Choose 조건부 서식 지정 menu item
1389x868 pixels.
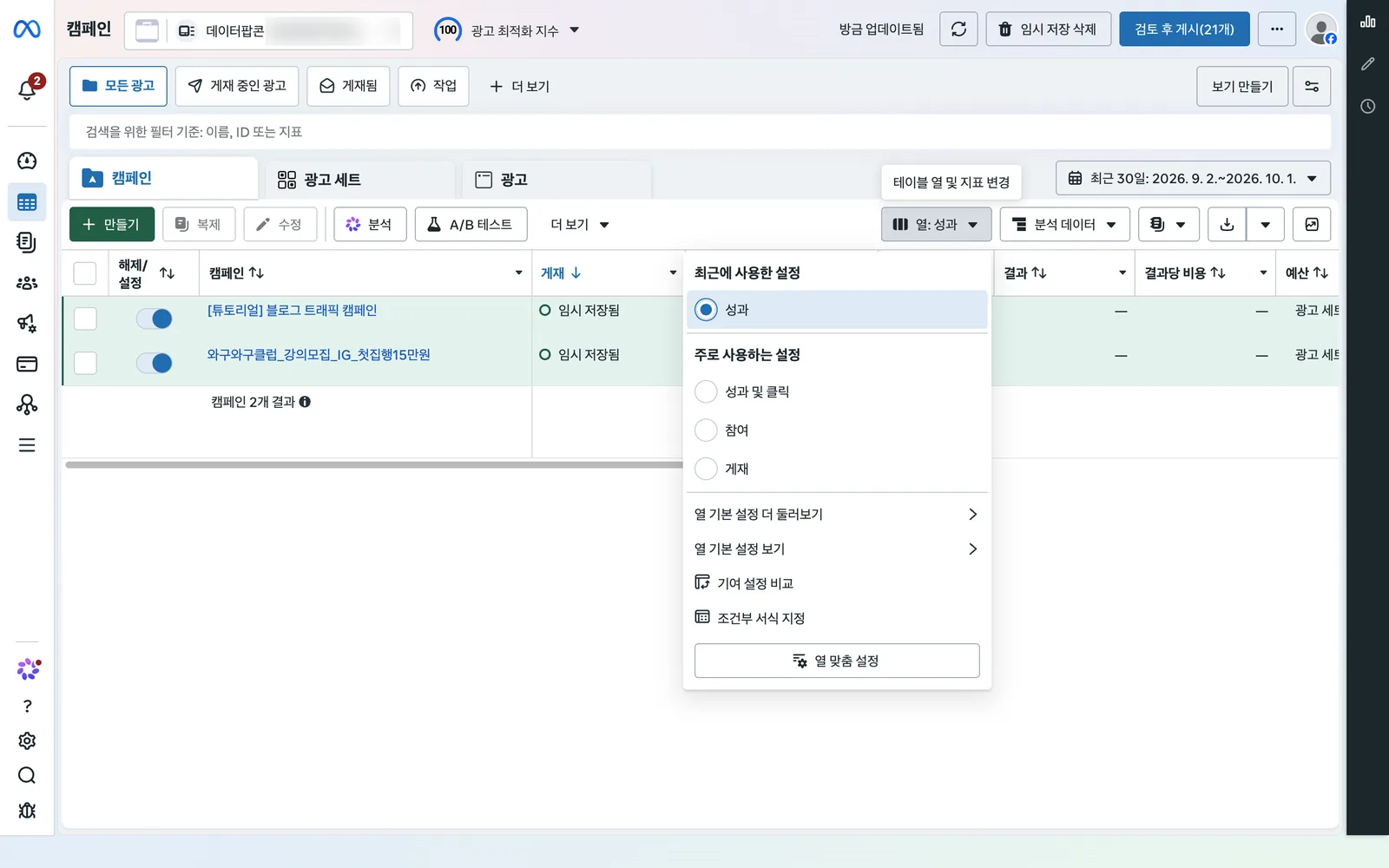point(837,618)
